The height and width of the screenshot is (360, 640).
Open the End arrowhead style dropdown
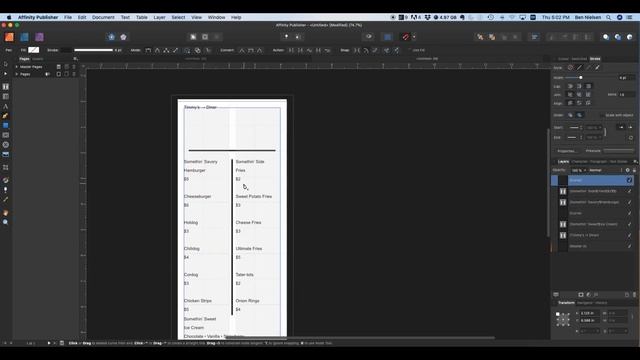(575, 138)
